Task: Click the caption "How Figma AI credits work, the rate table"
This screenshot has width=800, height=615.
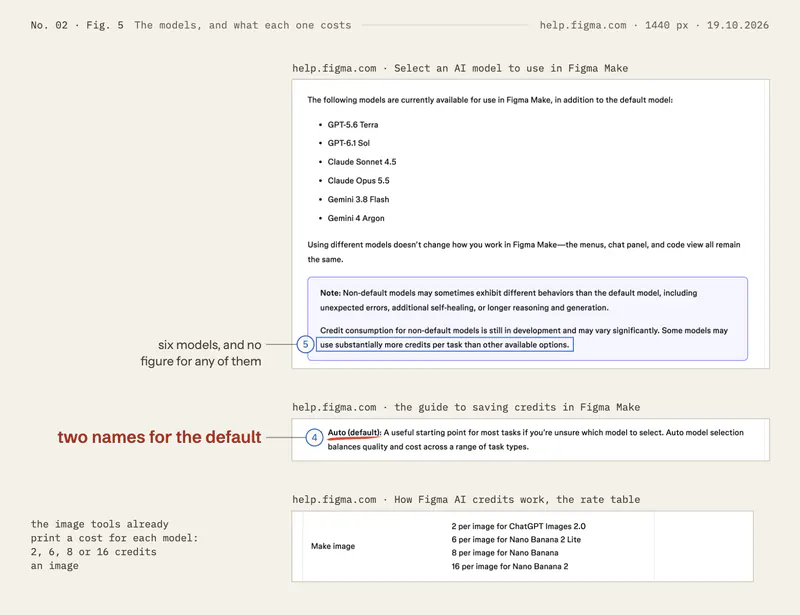Action: click(517, 500)
